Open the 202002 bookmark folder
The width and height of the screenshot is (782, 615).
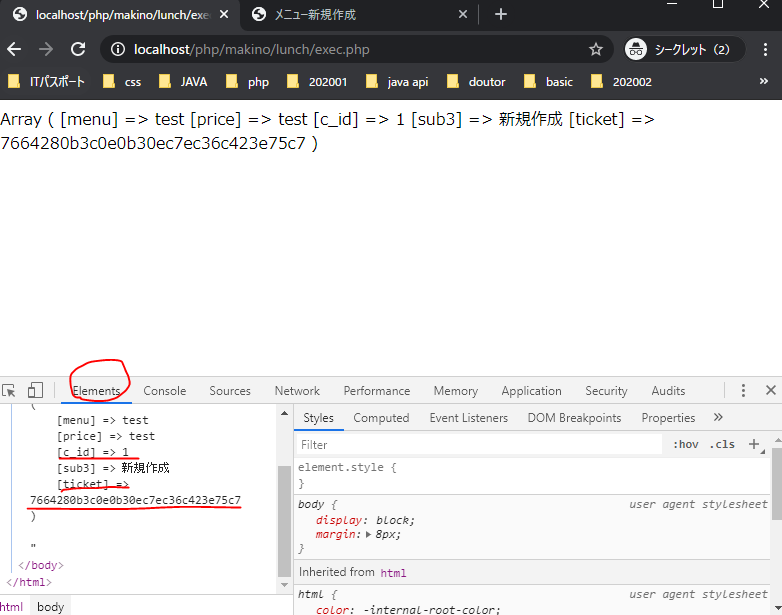click(621, 81)
